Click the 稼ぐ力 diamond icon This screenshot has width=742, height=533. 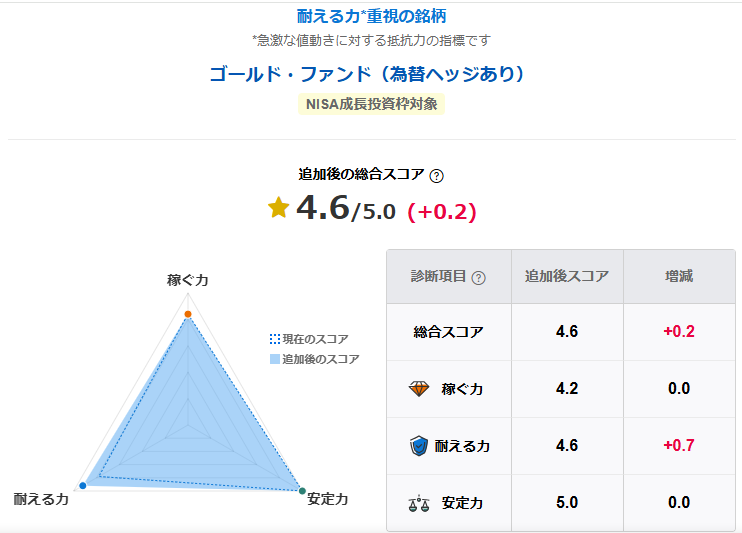click(x=419, y=388)
